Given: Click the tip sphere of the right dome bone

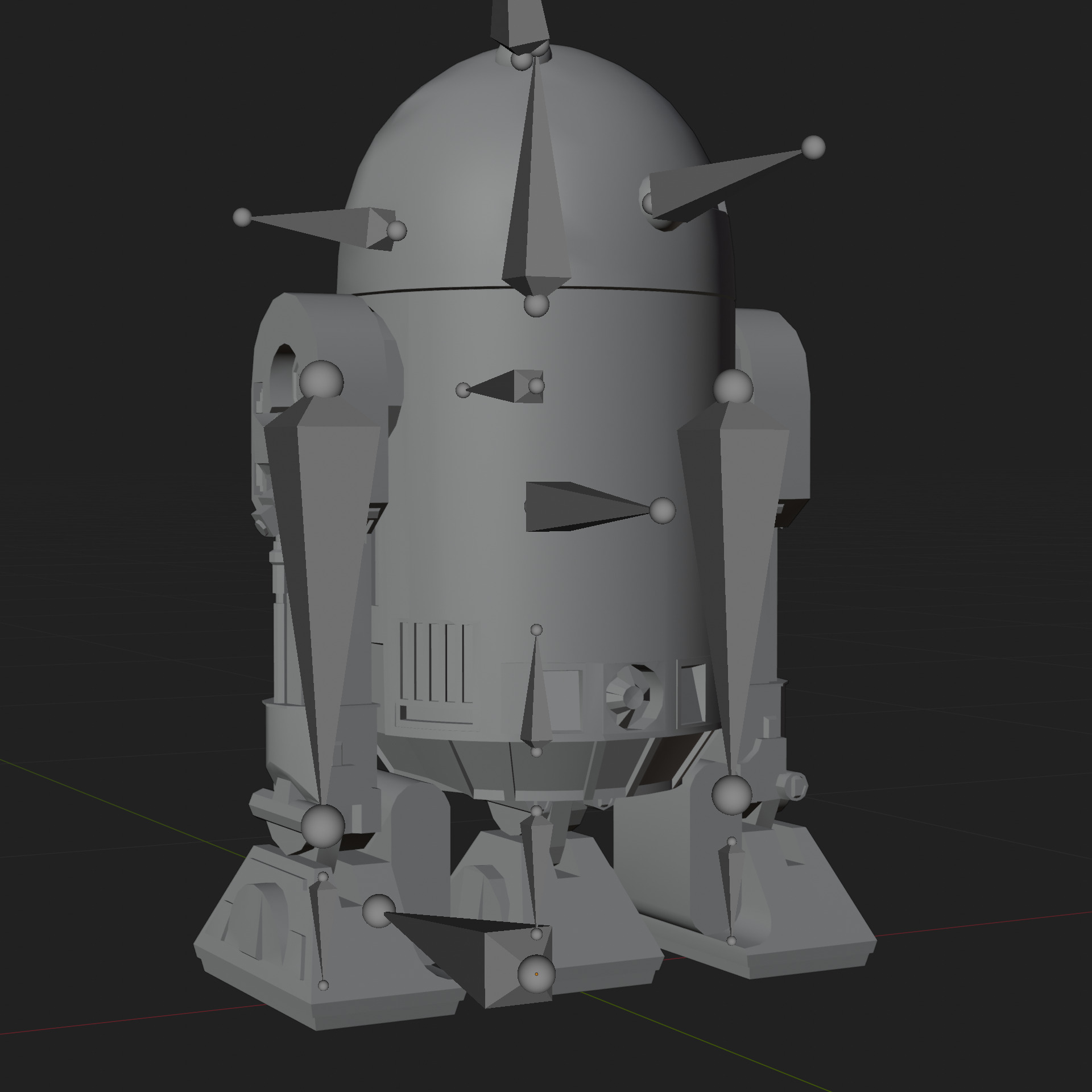Looking at the screenshot, I should [813, 147].
